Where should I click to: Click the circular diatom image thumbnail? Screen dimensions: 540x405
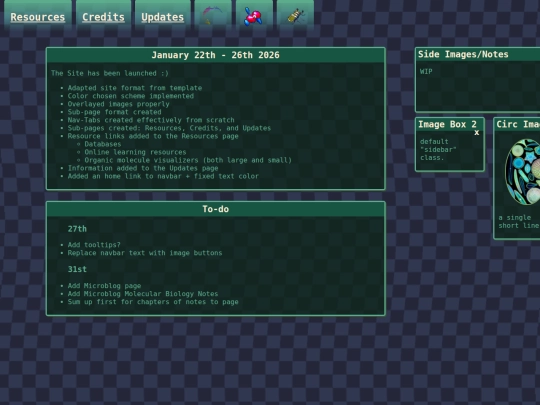(x=523, y=172)
